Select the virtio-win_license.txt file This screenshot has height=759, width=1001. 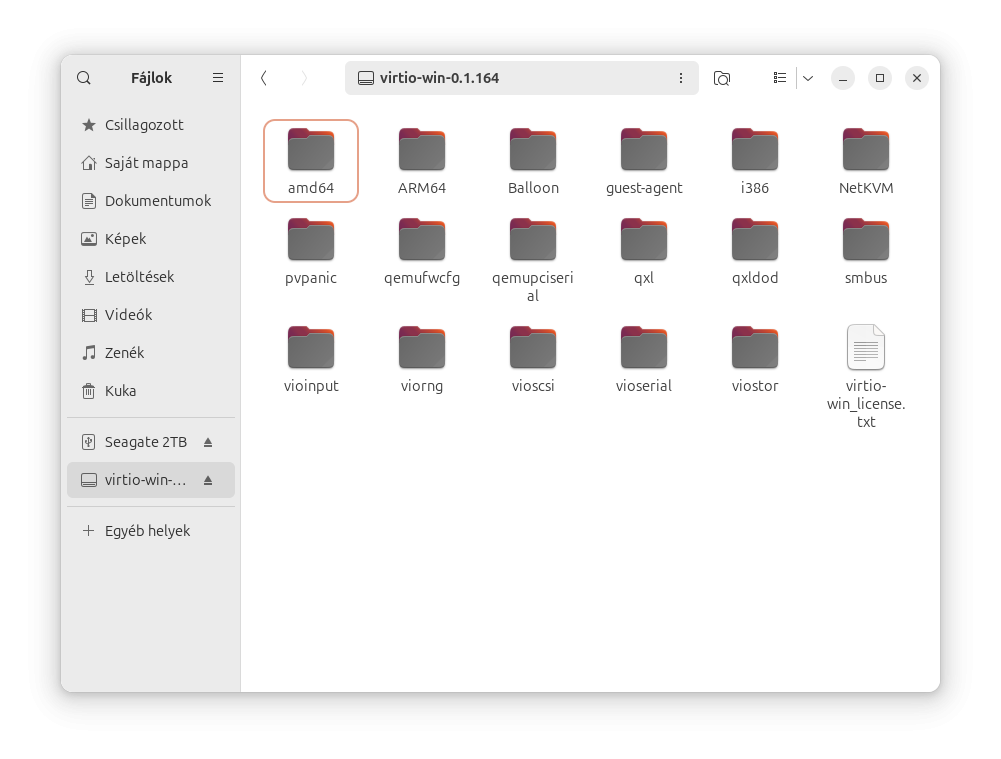[x=866, y=348]
